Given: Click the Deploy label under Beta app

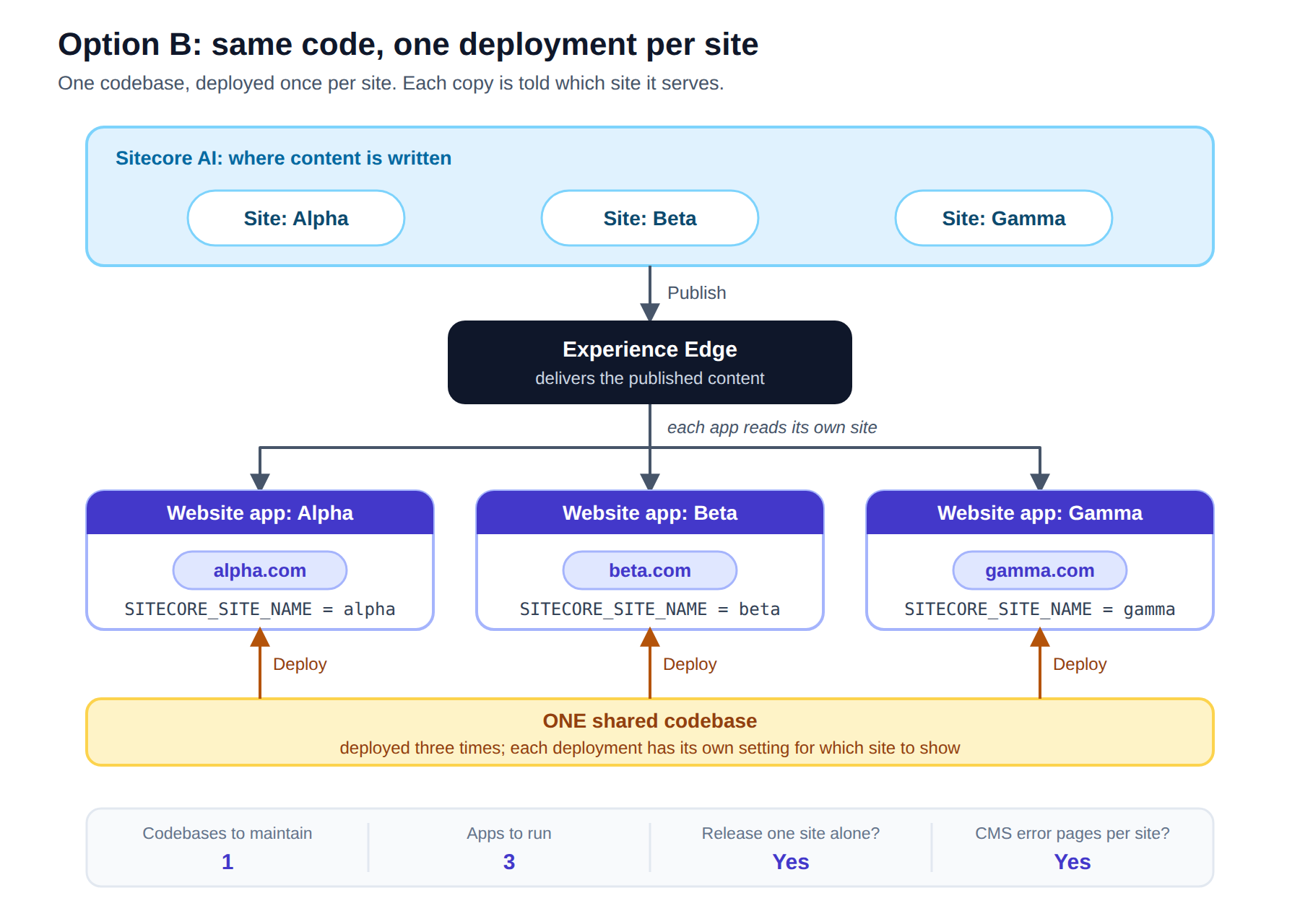Looking at the screenshot, I should [x=690, y=664].
